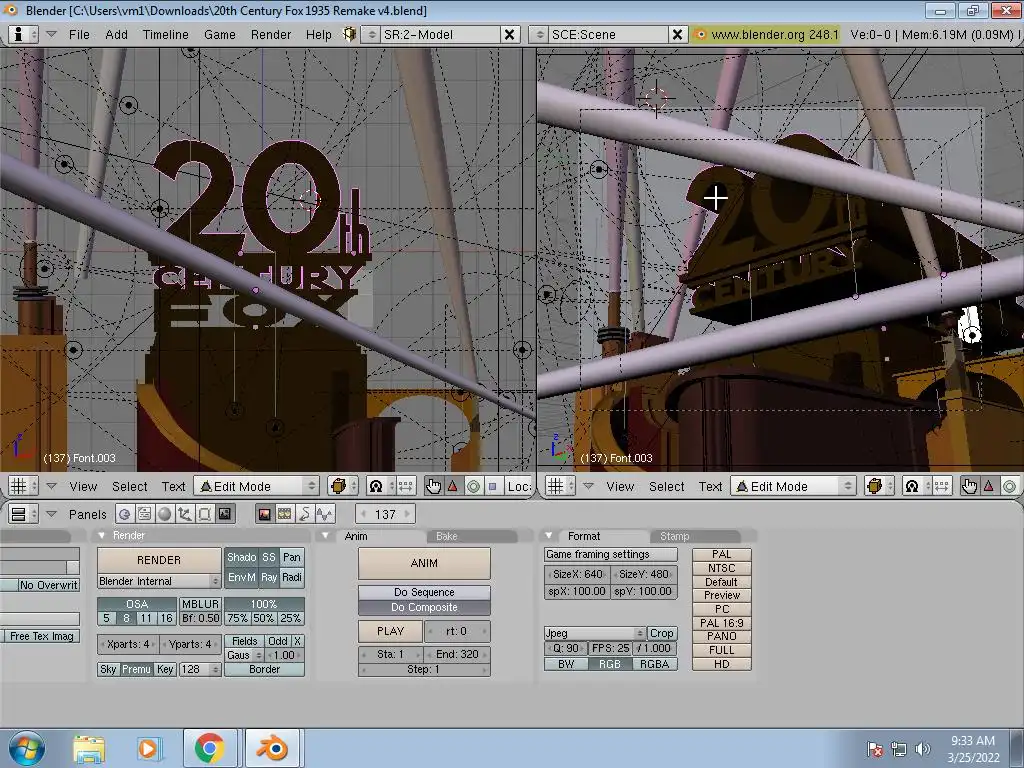The width and height of the screenshot is (1024, 768).
Task: Open left viewport draw type cube selector
Action: pos(343,486)
